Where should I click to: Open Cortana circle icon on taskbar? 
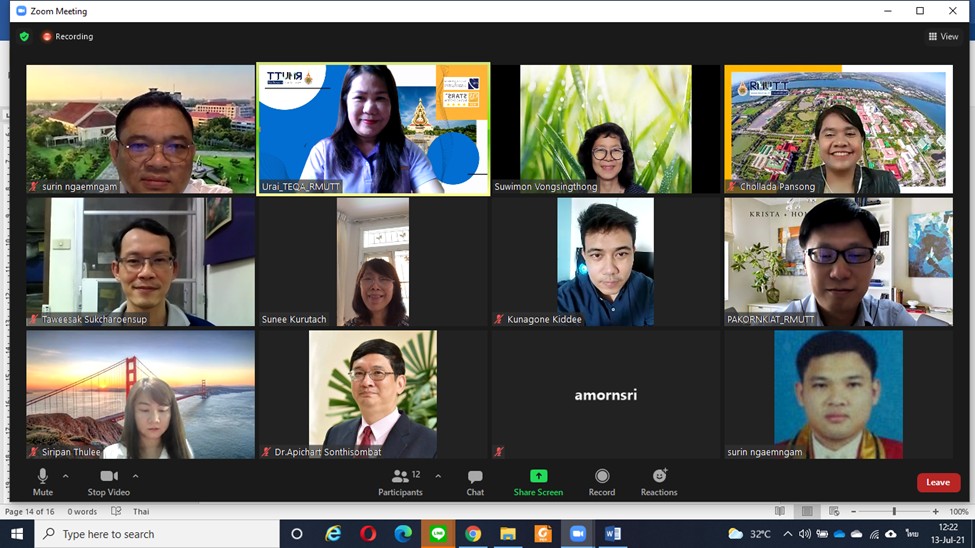click(x=297, y=534)
